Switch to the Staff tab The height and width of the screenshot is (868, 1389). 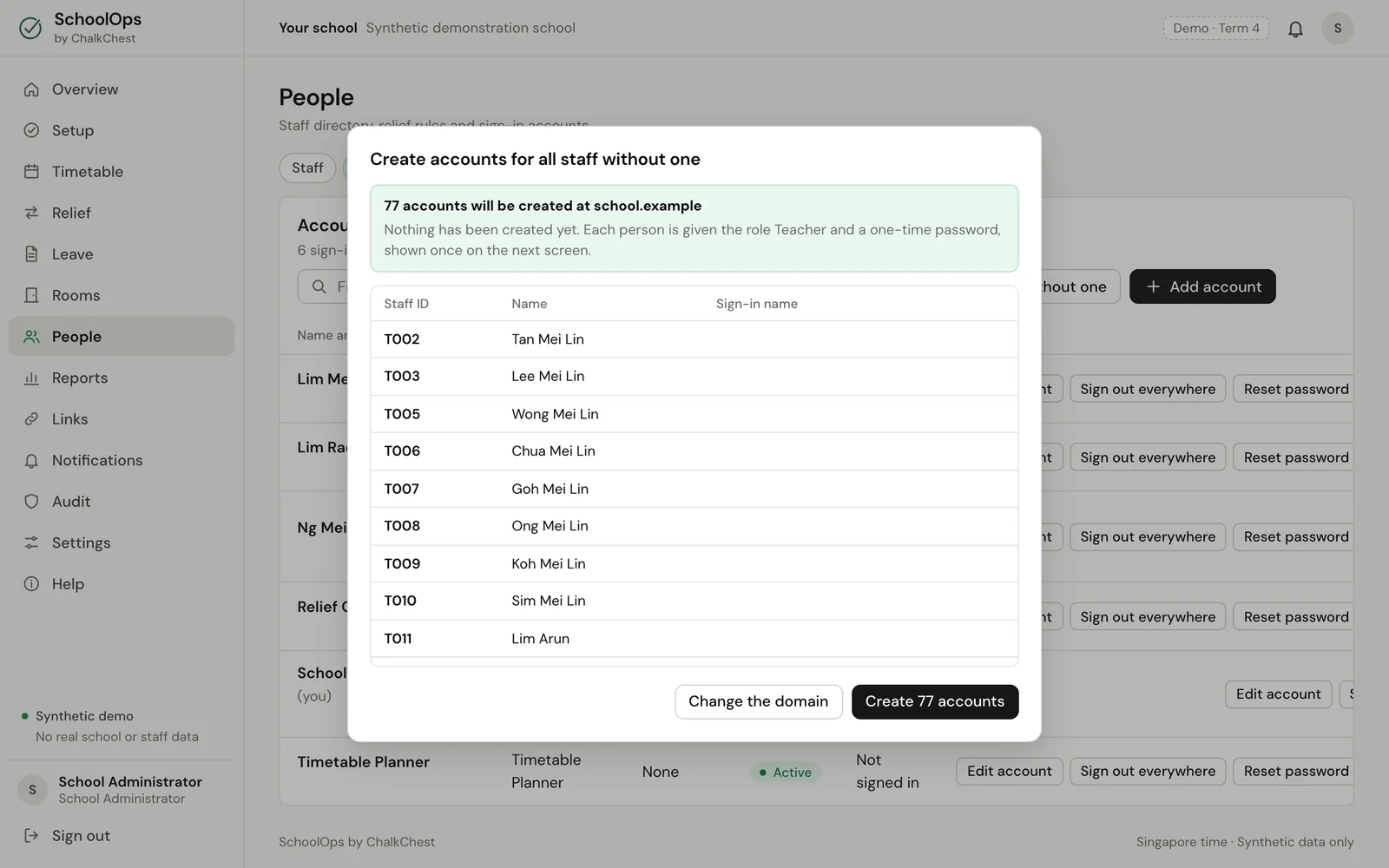(x=307, y=168)
